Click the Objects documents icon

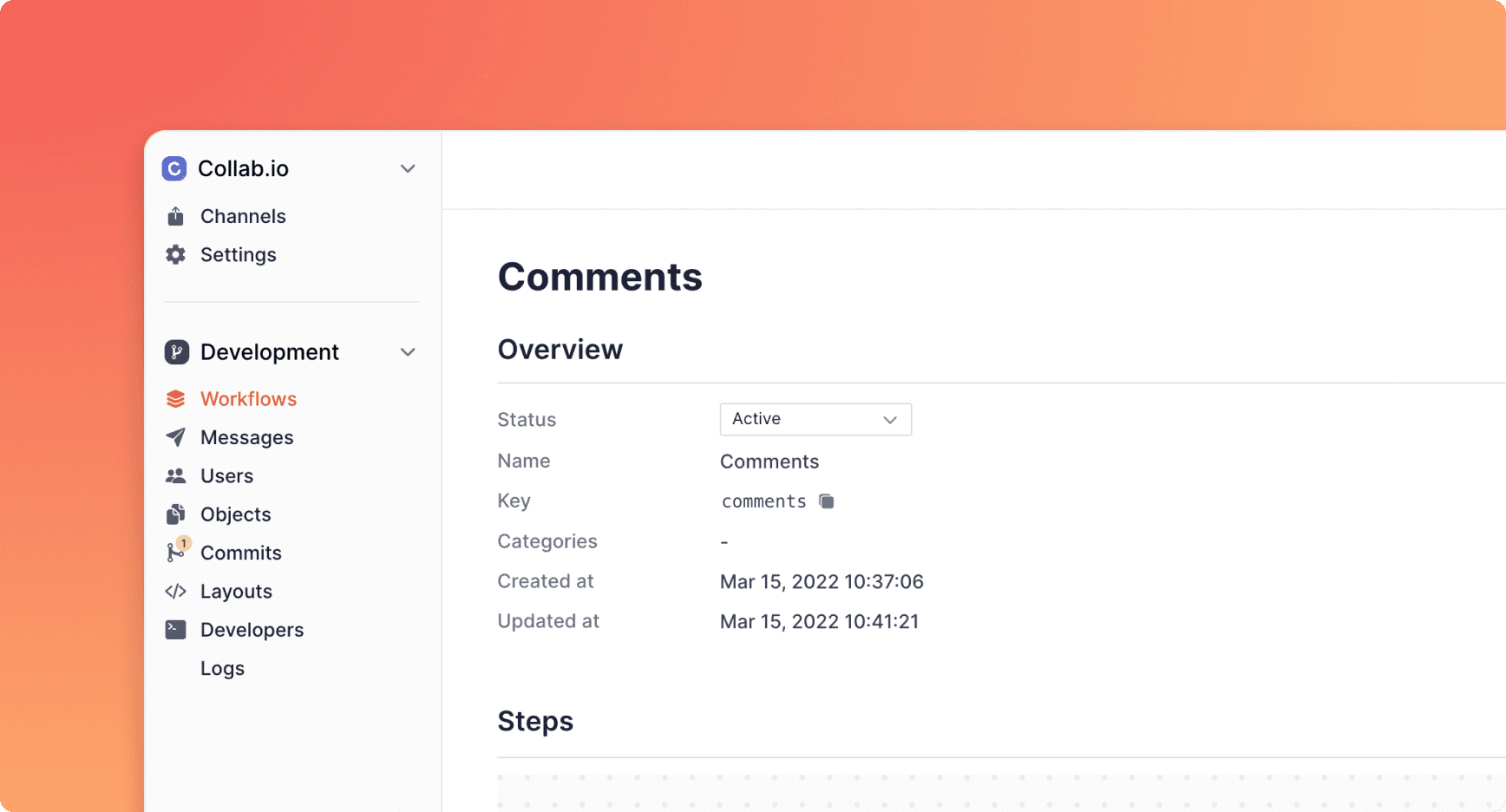pos(175,514)
